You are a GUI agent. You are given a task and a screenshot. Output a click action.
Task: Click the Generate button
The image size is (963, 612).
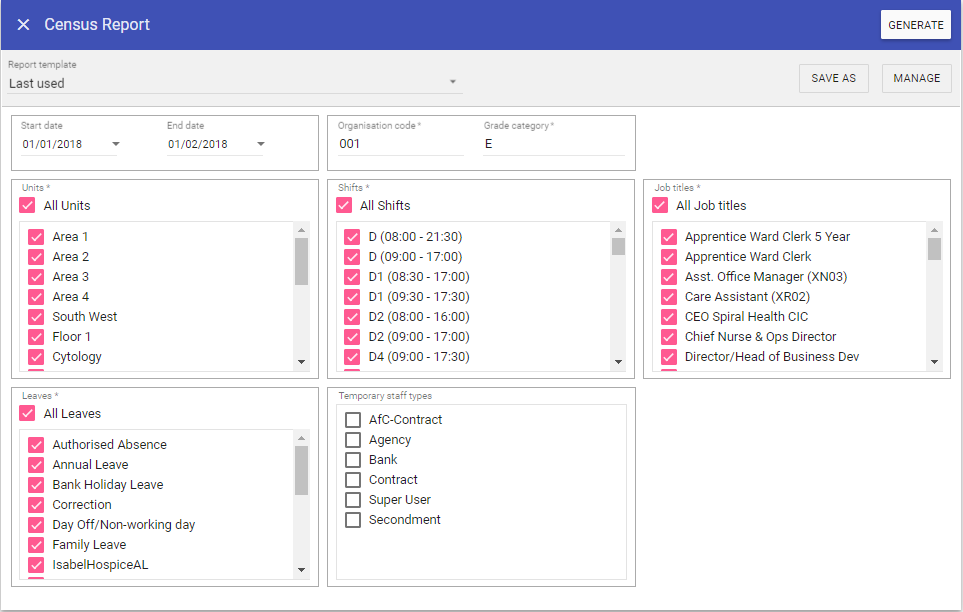click(915, 25)
